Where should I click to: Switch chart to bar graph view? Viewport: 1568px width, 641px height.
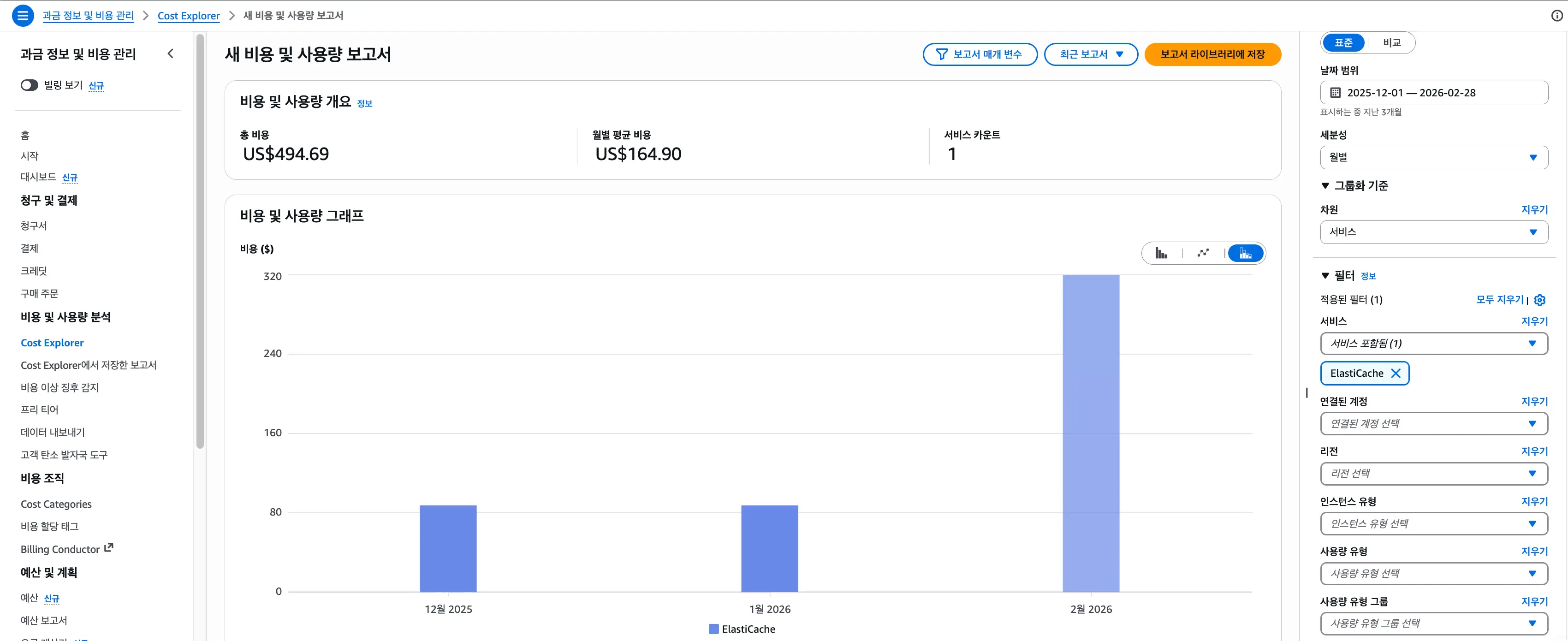(1161, 253)
